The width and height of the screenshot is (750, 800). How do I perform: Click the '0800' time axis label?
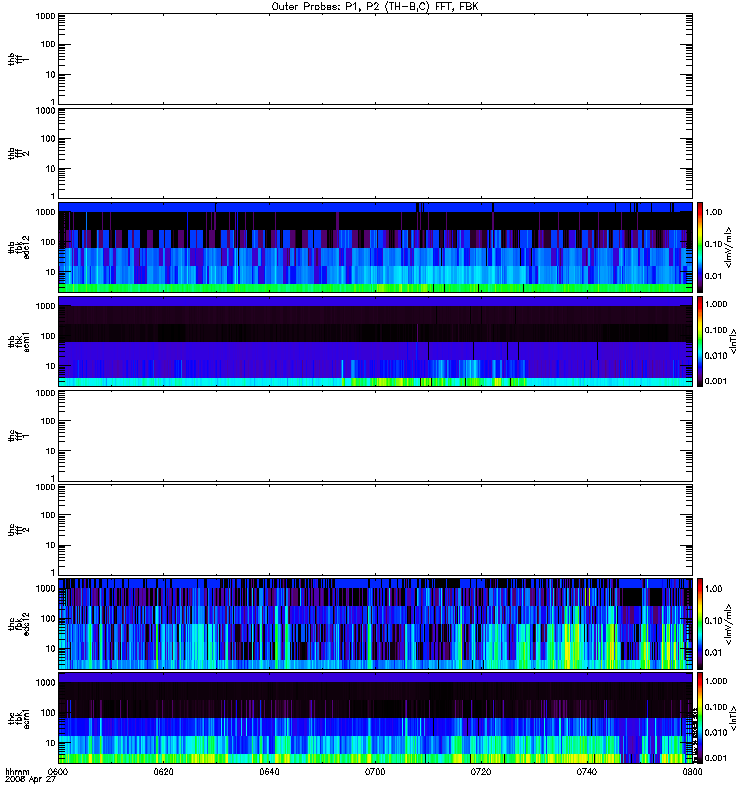point(692,771)
